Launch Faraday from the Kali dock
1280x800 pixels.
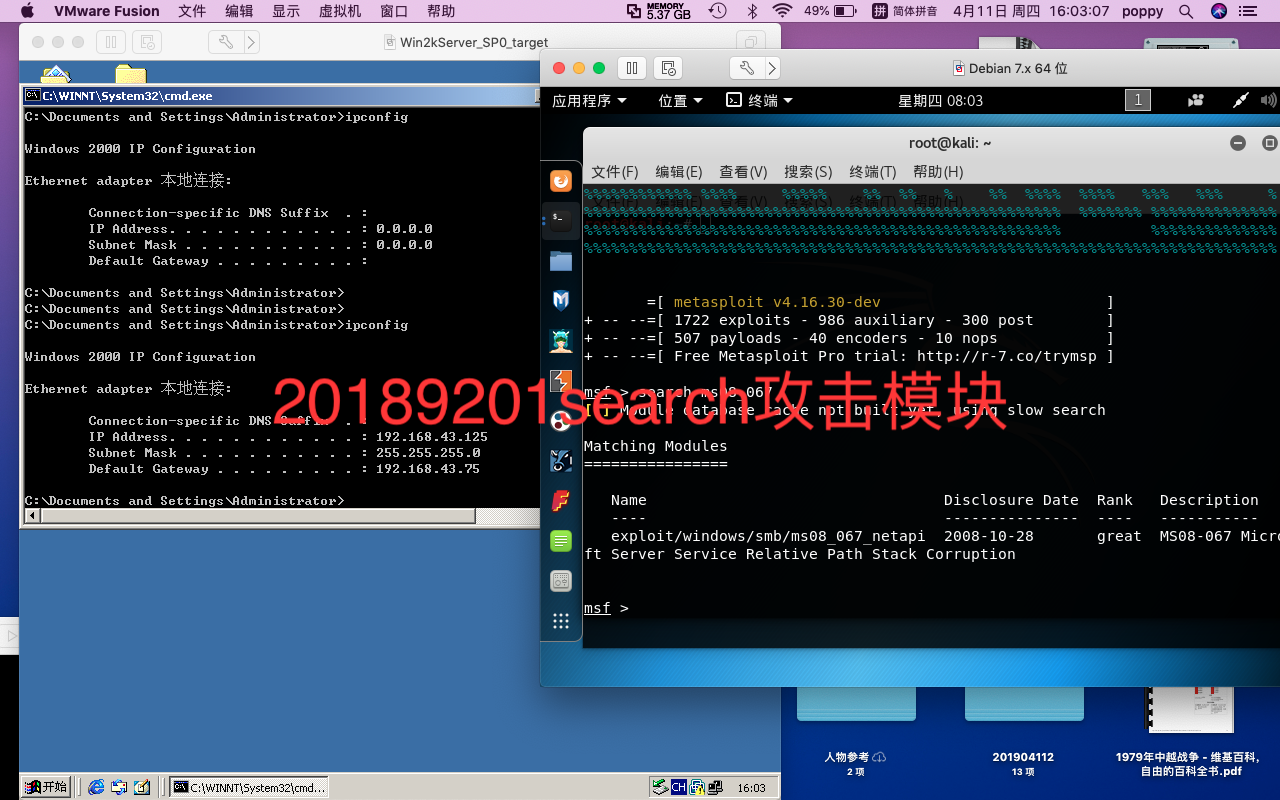click(561, 501)
